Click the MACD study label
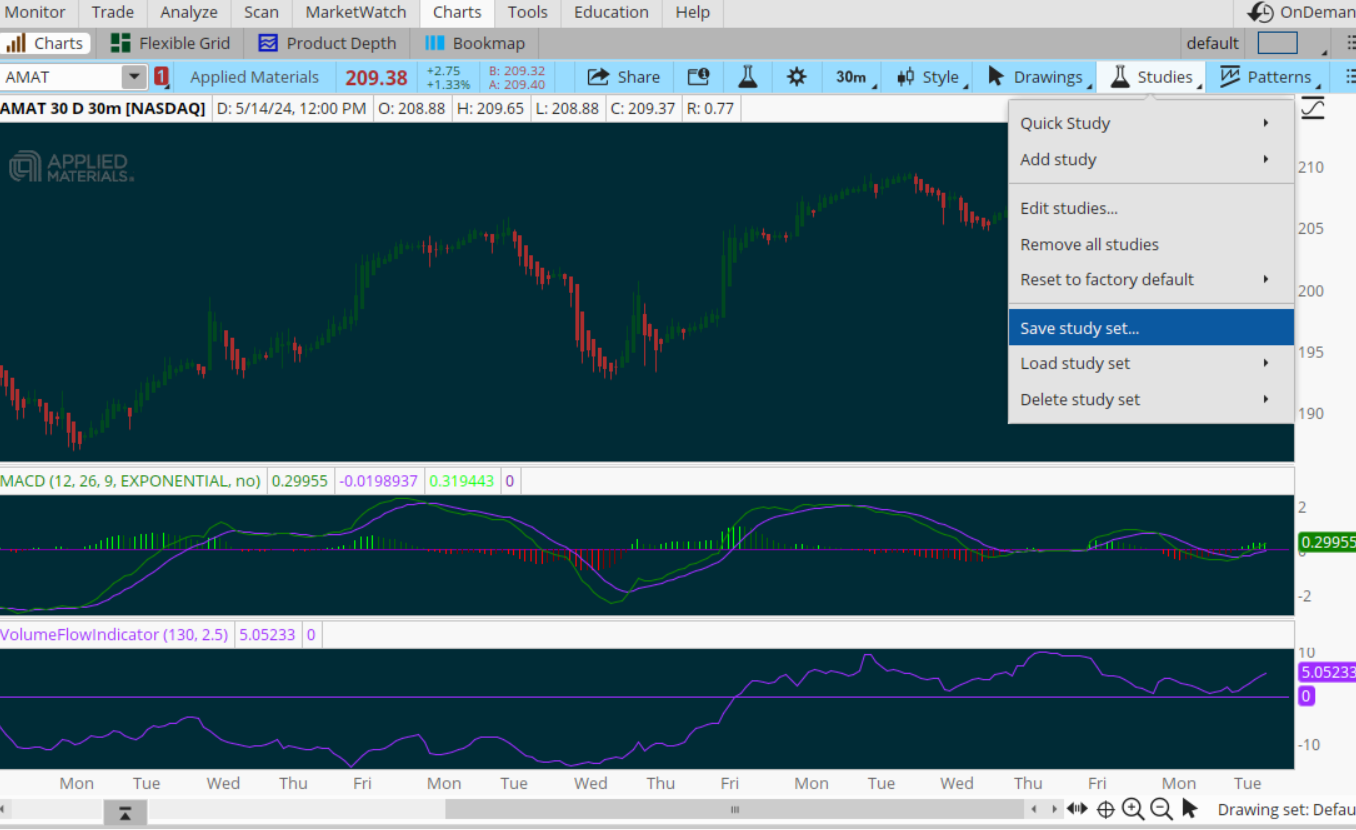 point(130,481)
